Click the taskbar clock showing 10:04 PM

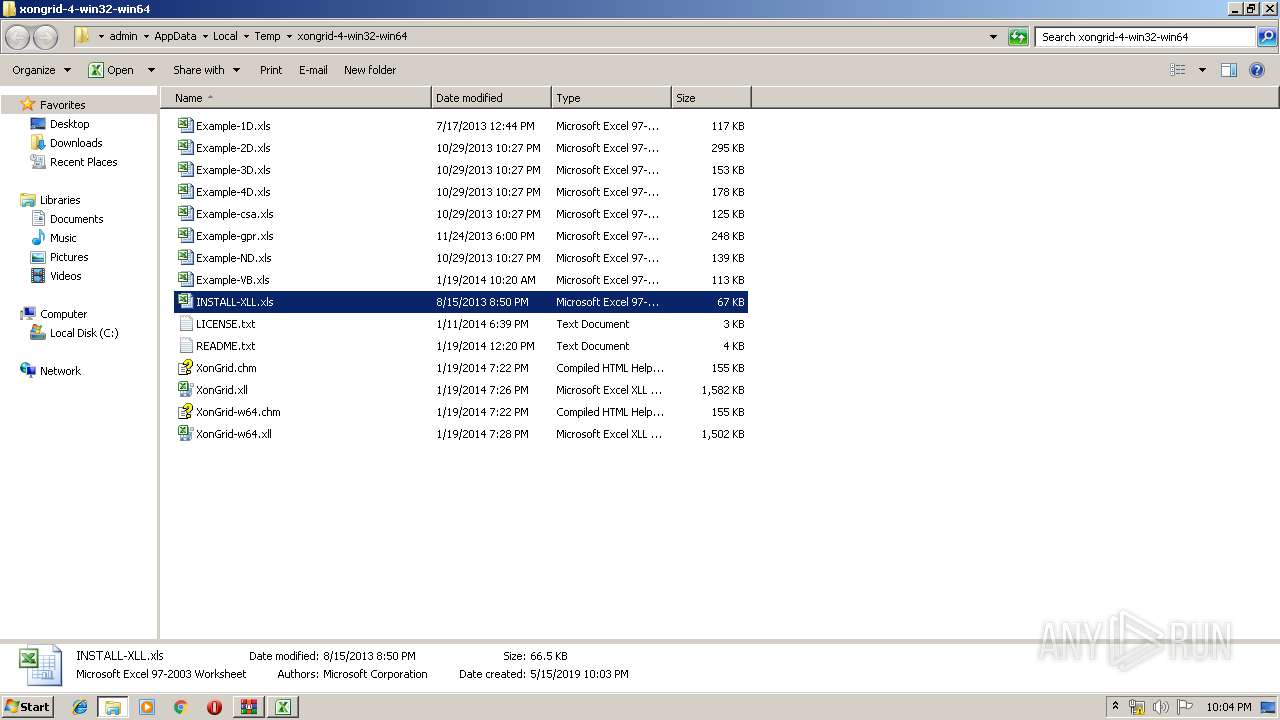pos(1229,707)
